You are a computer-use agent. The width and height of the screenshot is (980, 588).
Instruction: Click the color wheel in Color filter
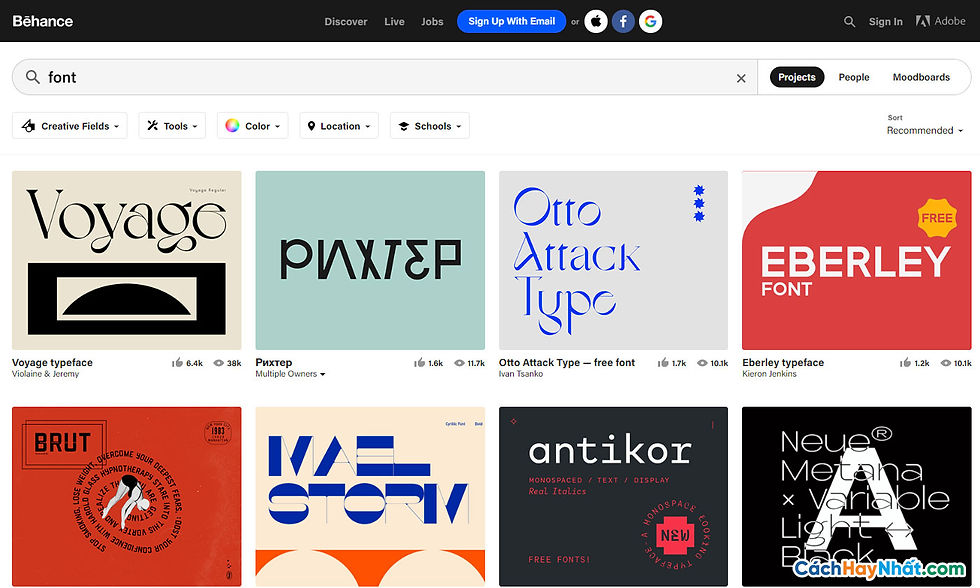(x=232, y=126)
